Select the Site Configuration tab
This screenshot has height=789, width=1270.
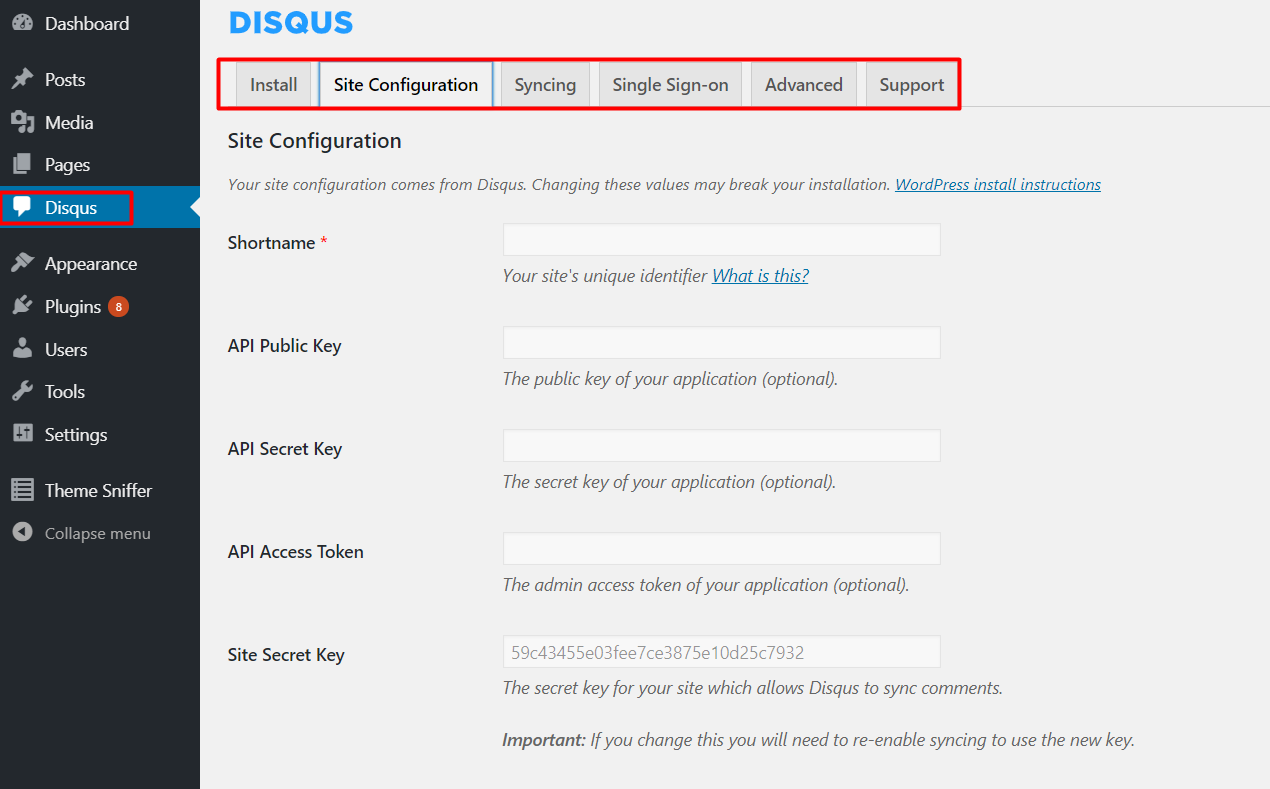point(406,84)
